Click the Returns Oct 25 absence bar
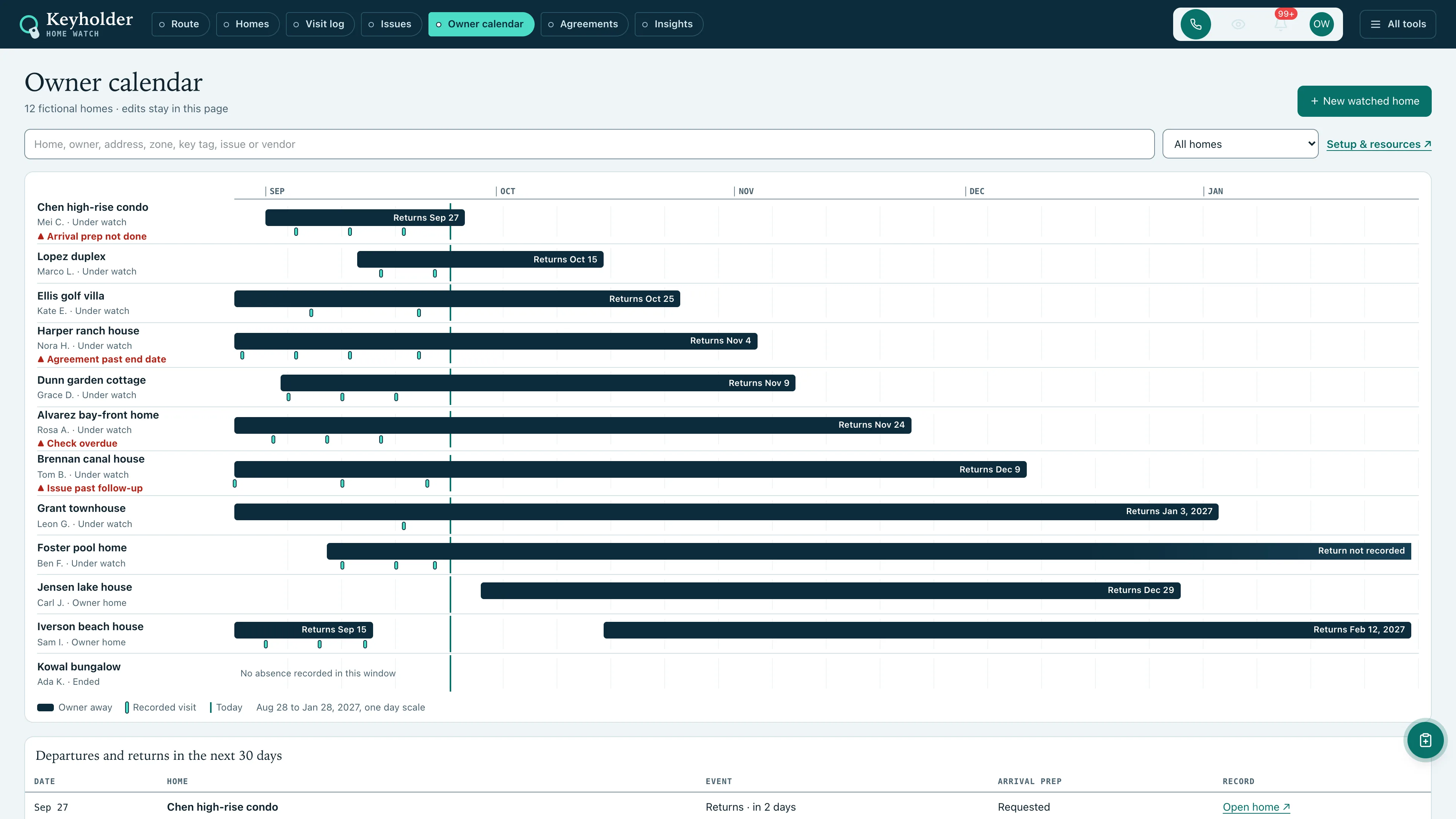The width and height of the screenshot is (1456, 819). 457,299
